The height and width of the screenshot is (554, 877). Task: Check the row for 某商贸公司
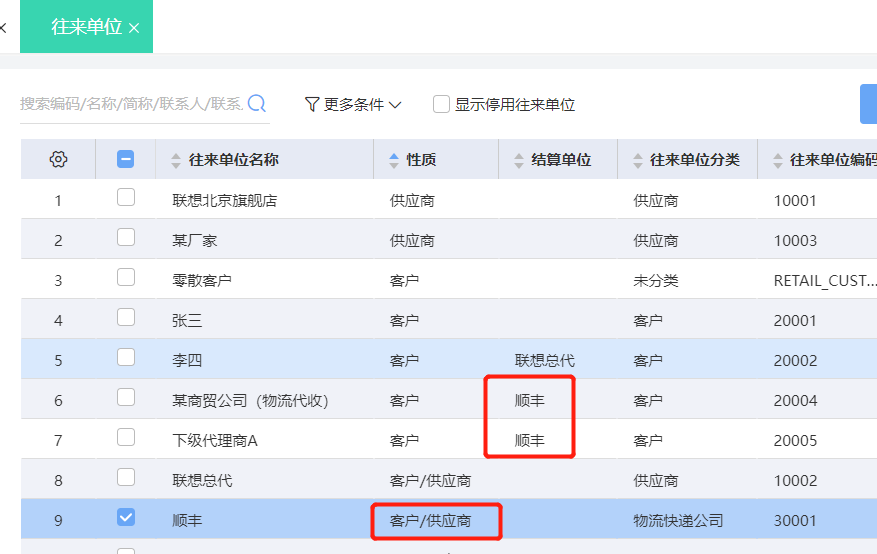click(126, 397)
